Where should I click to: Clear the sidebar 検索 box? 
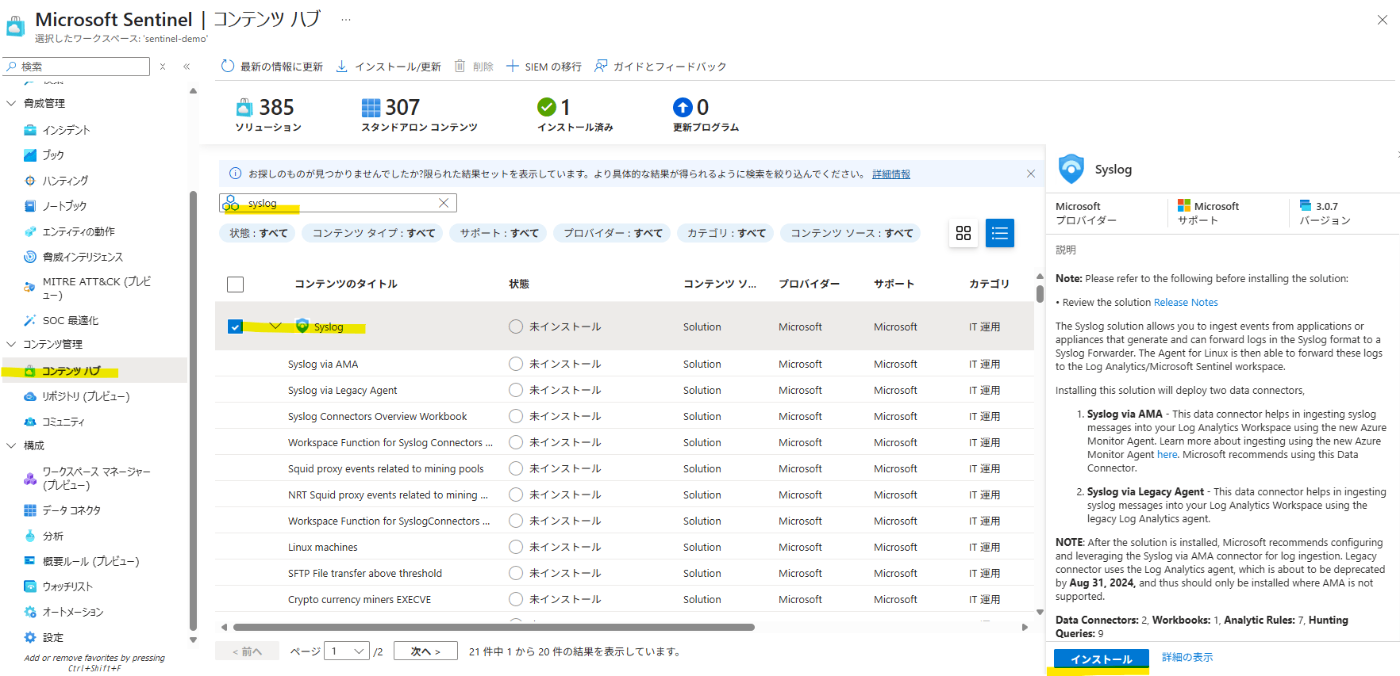(x=162, y=66)
